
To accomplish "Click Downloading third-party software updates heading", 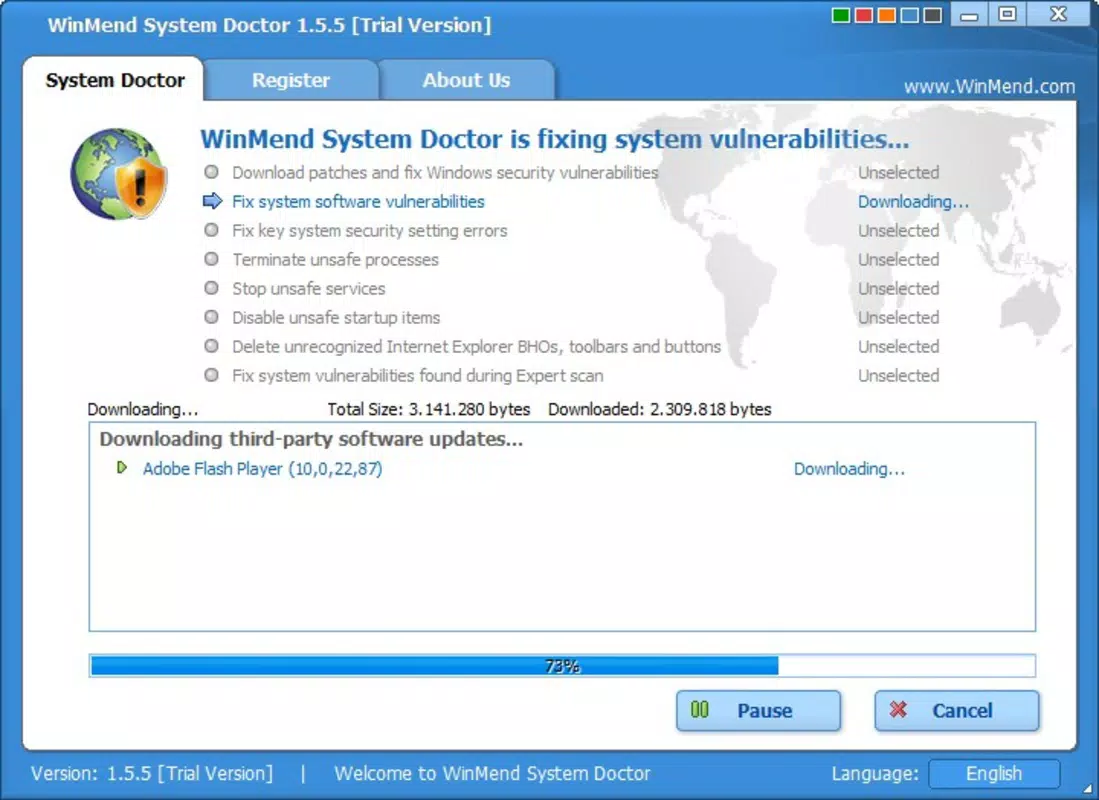I will point(311,439).
